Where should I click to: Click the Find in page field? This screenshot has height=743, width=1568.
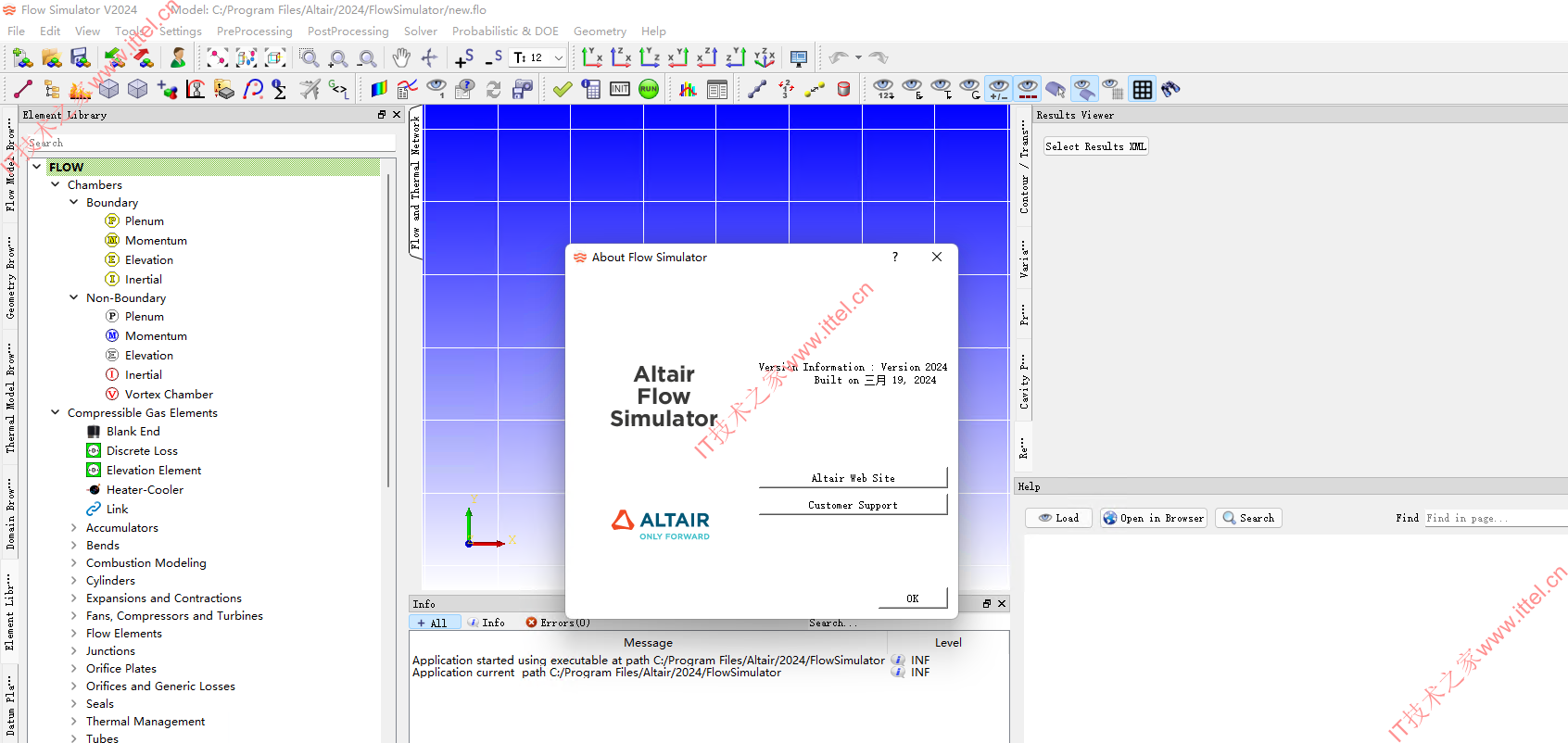(x=1495, y=518)
